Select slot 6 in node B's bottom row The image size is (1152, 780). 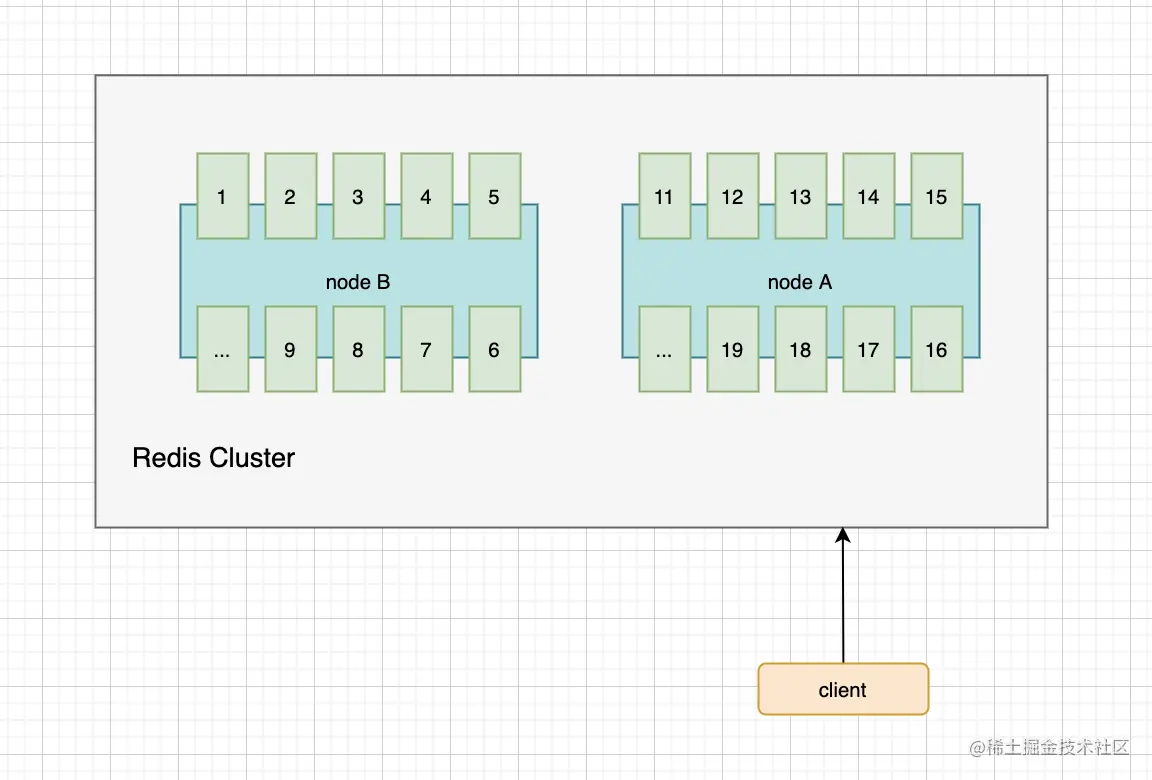494,350
